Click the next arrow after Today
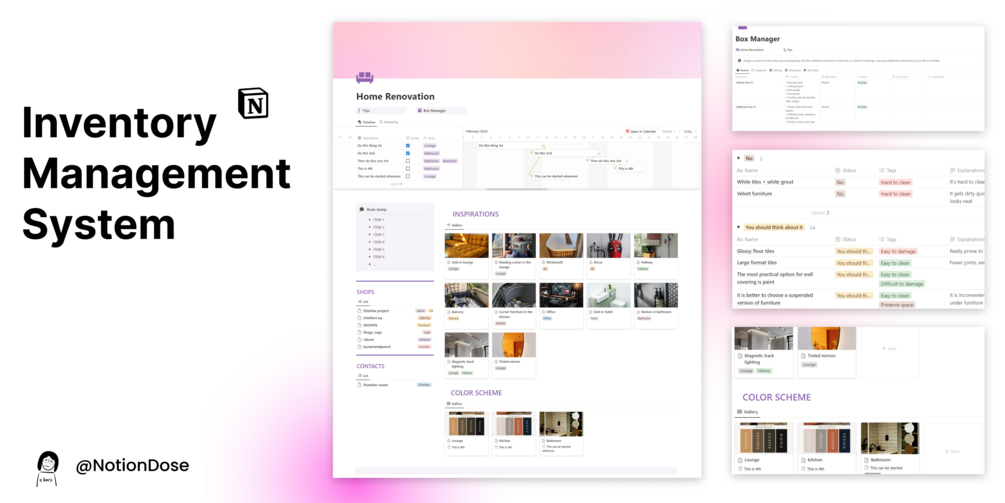This screenshot has width=1005, height=503. [696, 131]
